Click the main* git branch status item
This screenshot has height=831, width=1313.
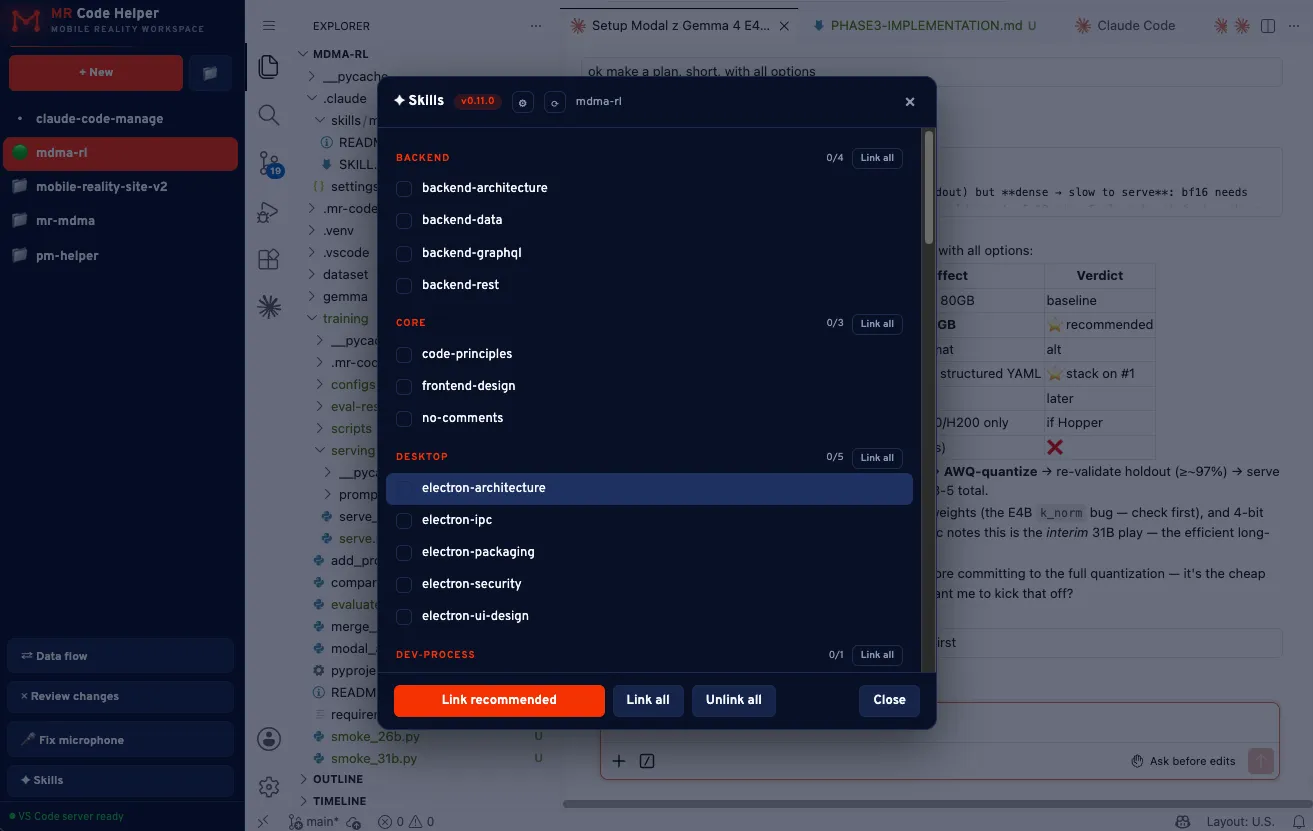[x=314, y=822]
